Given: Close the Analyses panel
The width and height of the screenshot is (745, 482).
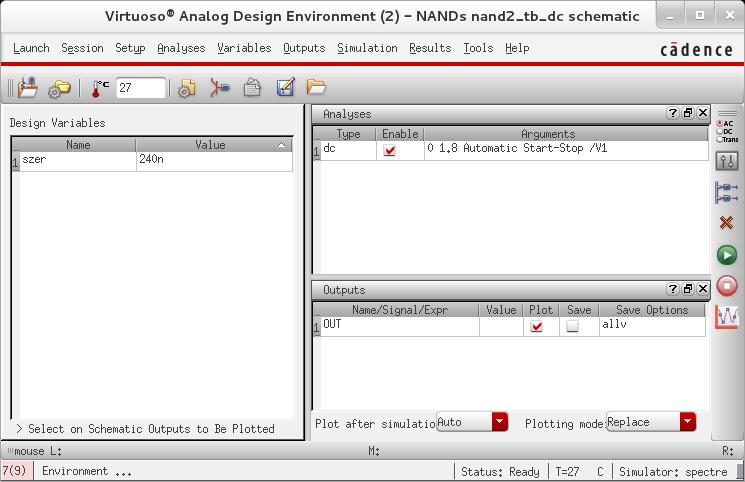Looking at the screenshot, I should [703, 113].
